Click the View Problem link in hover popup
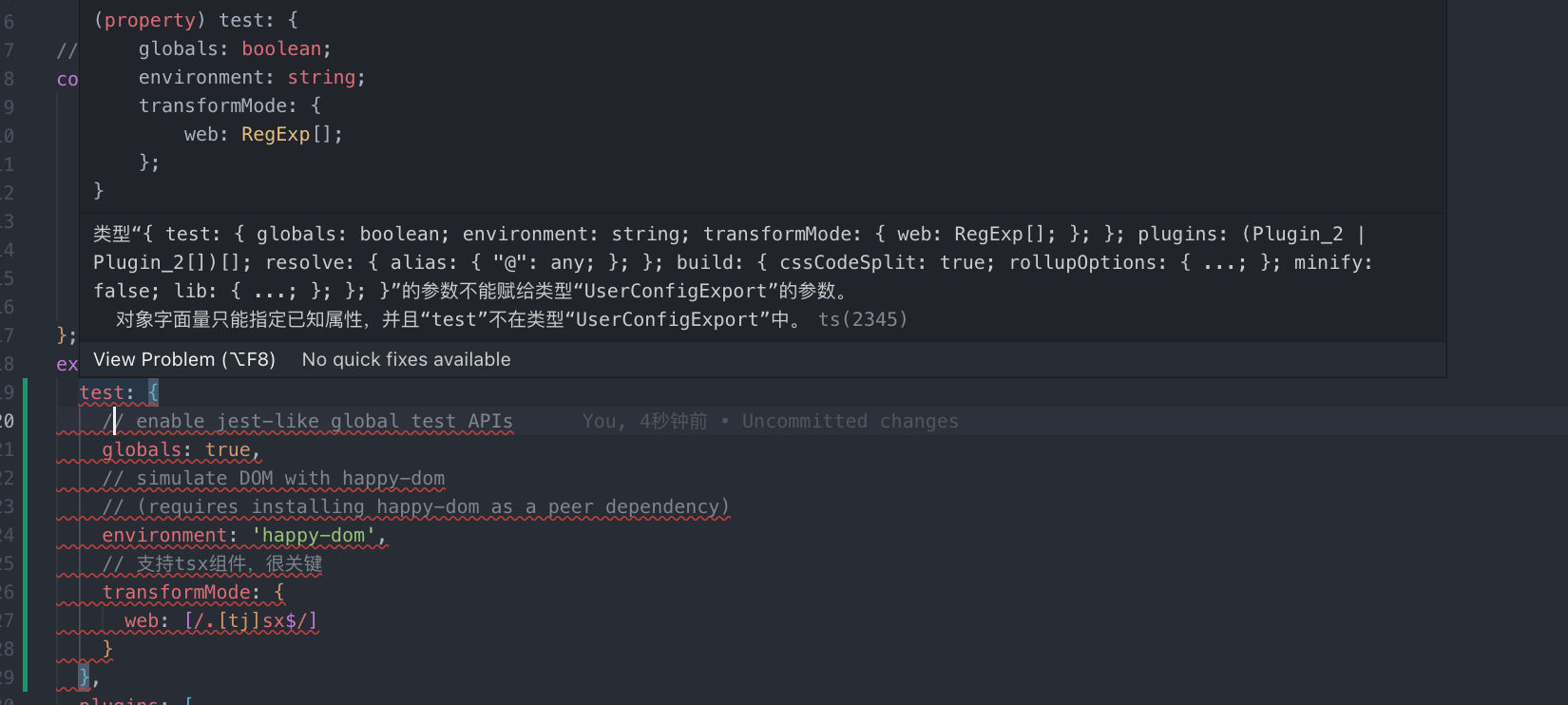Screen dimensions: 1568x705 coord(183,359)
